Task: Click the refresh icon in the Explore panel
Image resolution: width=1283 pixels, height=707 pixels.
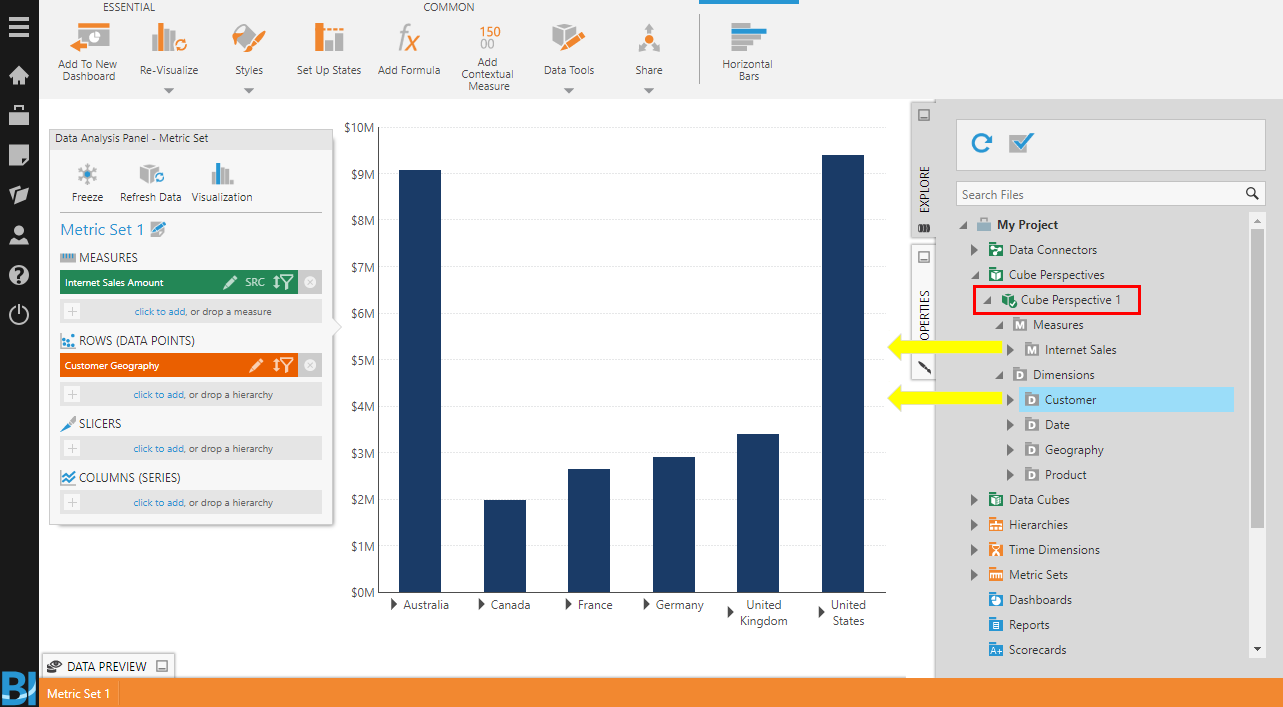Action: [x=982, y=143]
